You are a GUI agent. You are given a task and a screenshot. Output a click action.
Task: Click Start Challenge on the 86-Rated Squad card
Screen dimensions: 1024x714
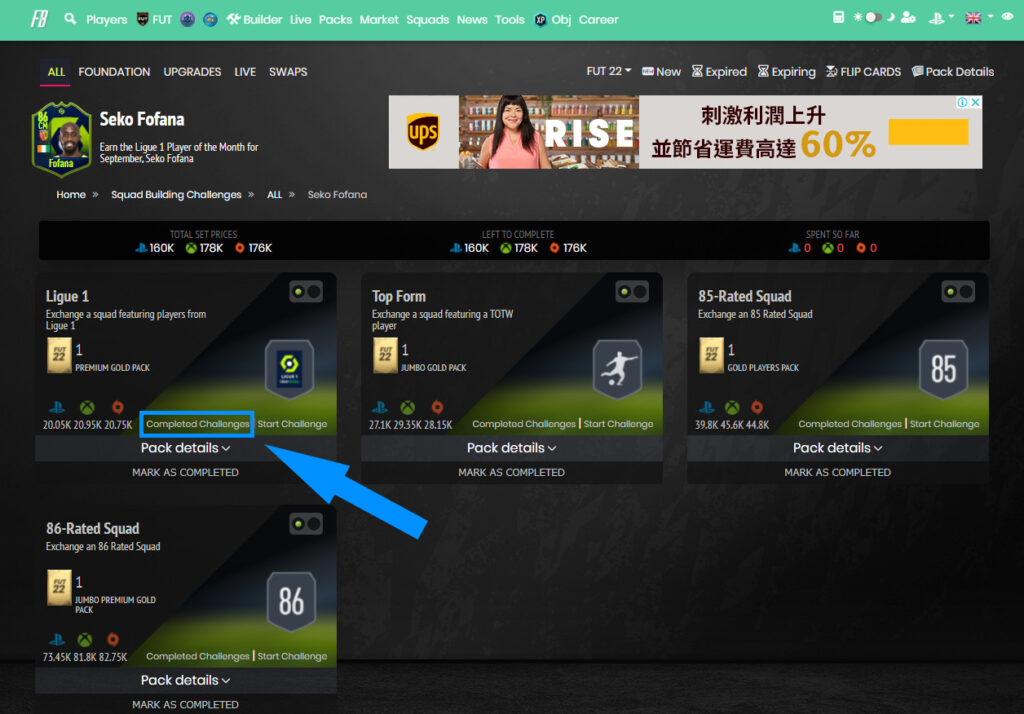(x=292, y=657)
